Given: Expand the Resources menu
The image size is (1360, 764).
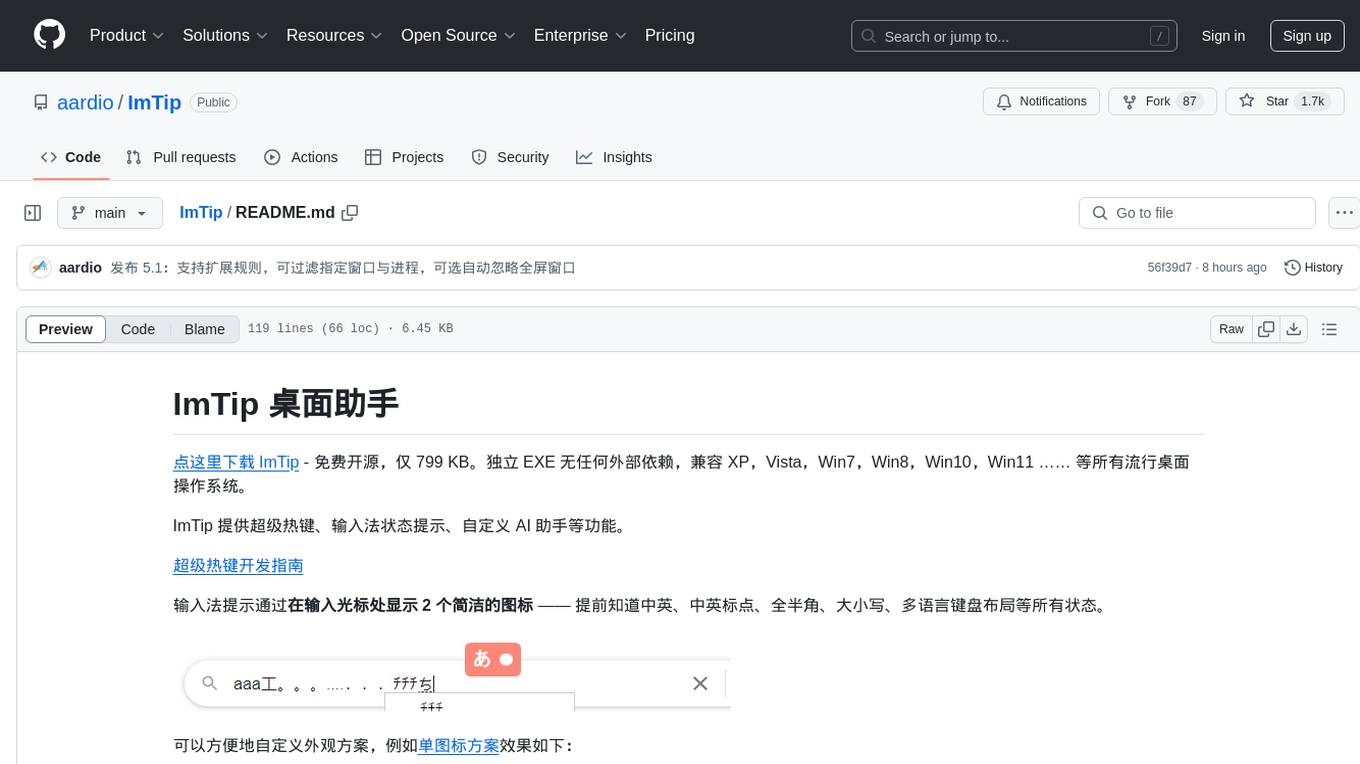Looking at the screenshot, I should tap(334, 35).
